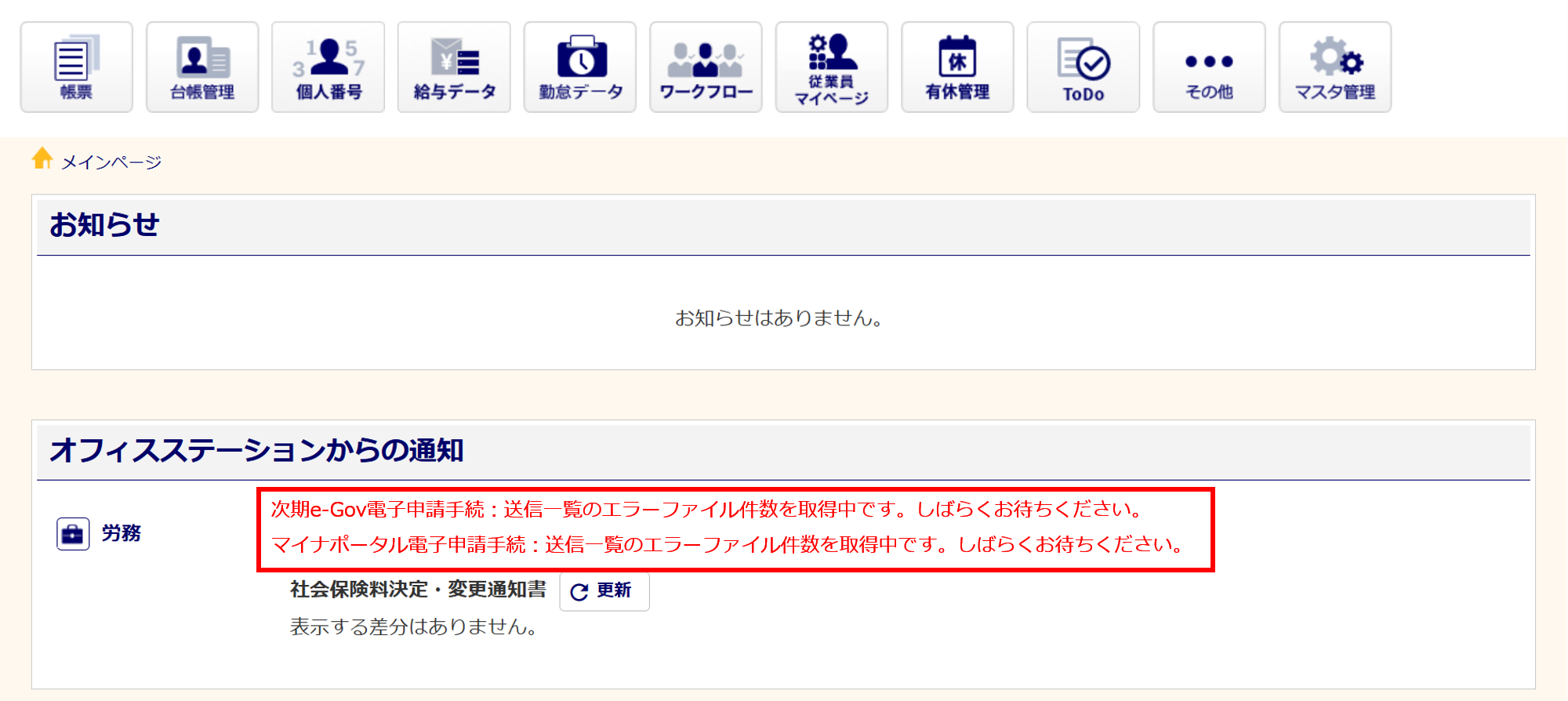
Task: Open 有休管理 paid leave management
Action: [957, 67]
